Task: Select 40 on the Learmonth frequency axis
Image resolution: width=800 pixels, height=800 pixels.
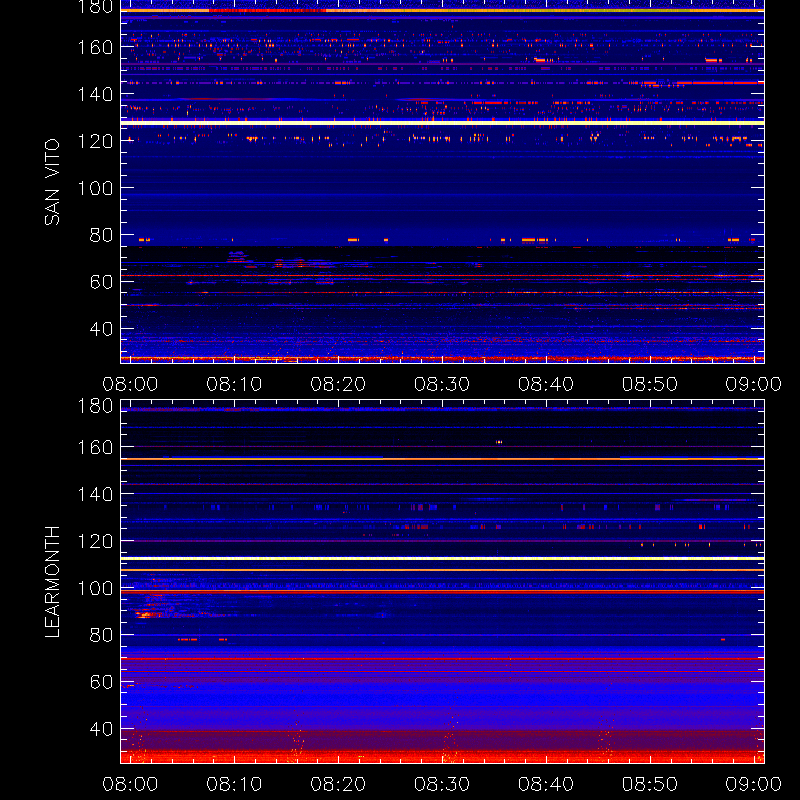Action: click(101, 729)
